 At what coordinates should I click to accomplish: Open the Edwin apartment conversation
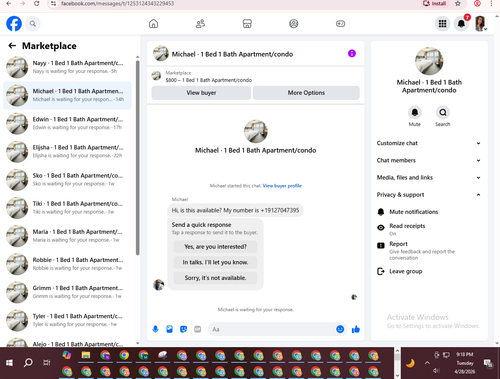67,123
